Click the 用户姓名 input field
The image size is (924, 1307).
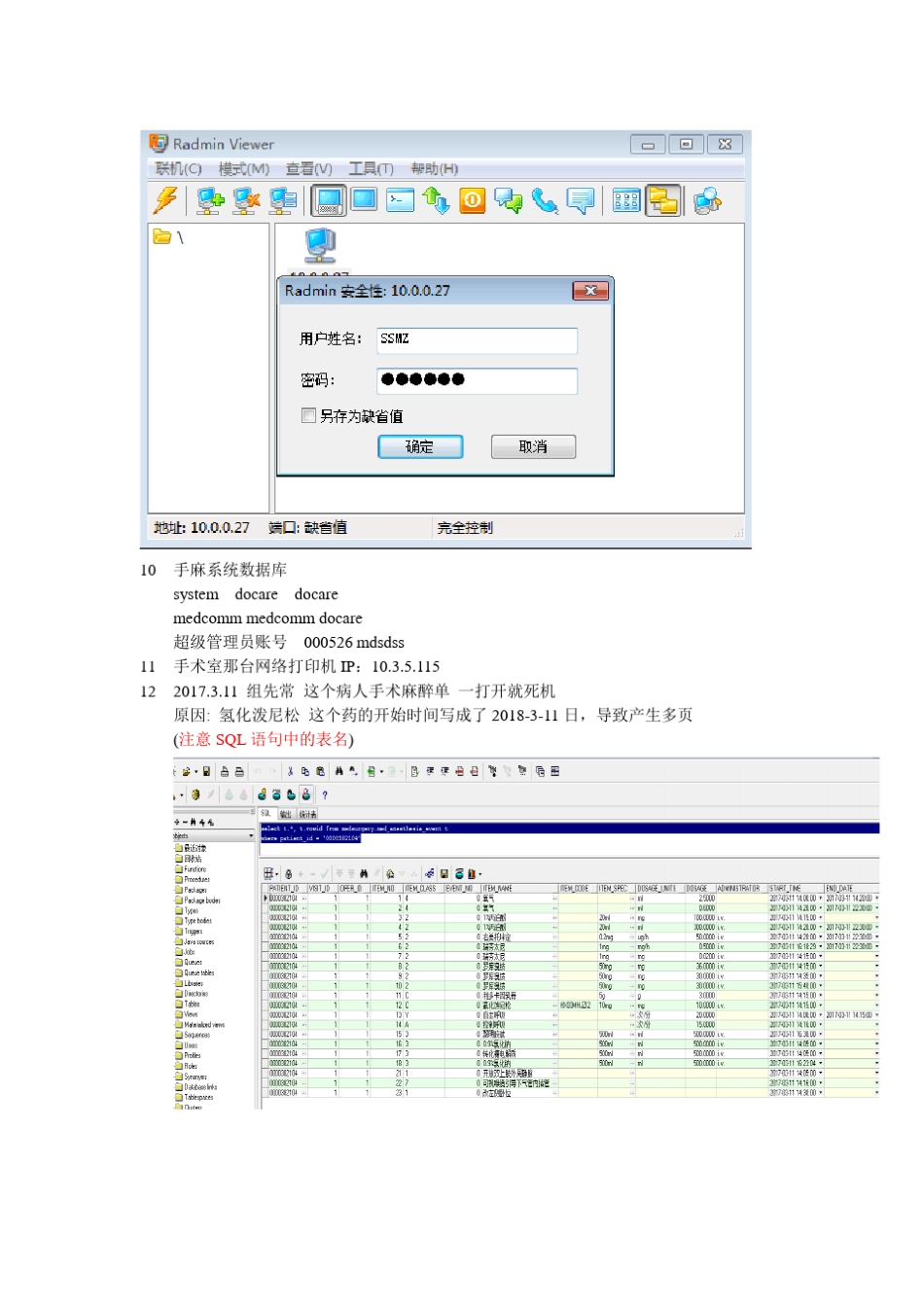click(477, 339)
